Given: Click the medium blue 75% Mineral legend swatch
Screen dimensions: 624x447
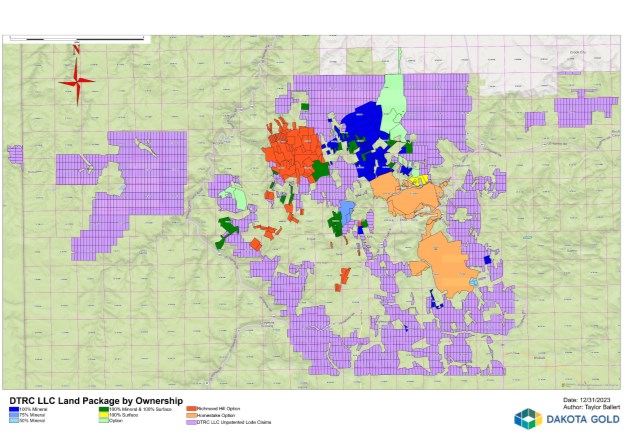Looking at the screenshot, I should [14, 415].
